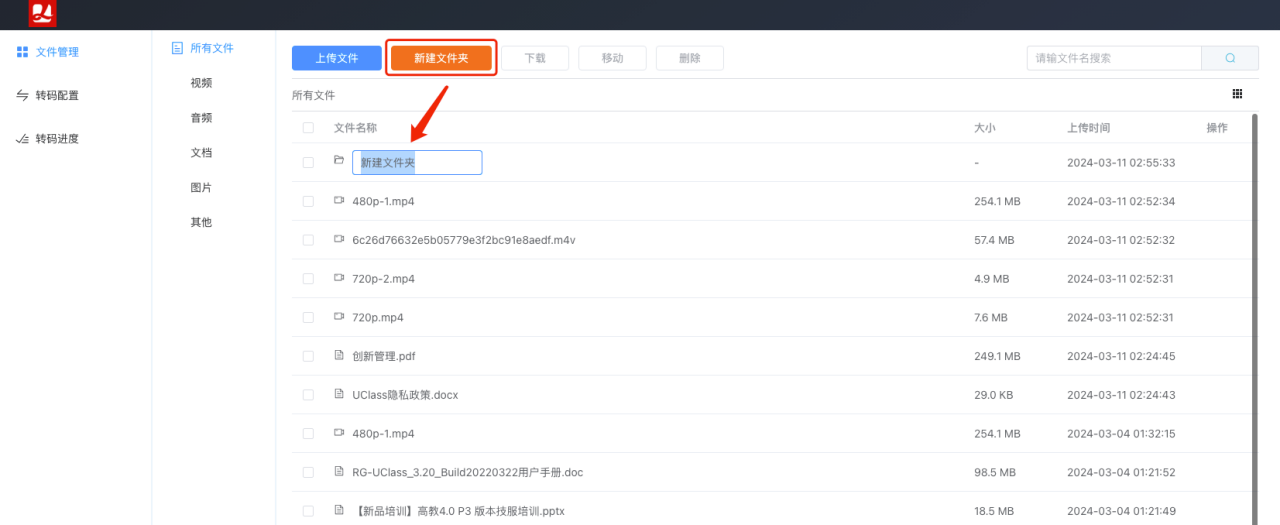Click document icon beside 创新管理.pdf

pos(339,355)
